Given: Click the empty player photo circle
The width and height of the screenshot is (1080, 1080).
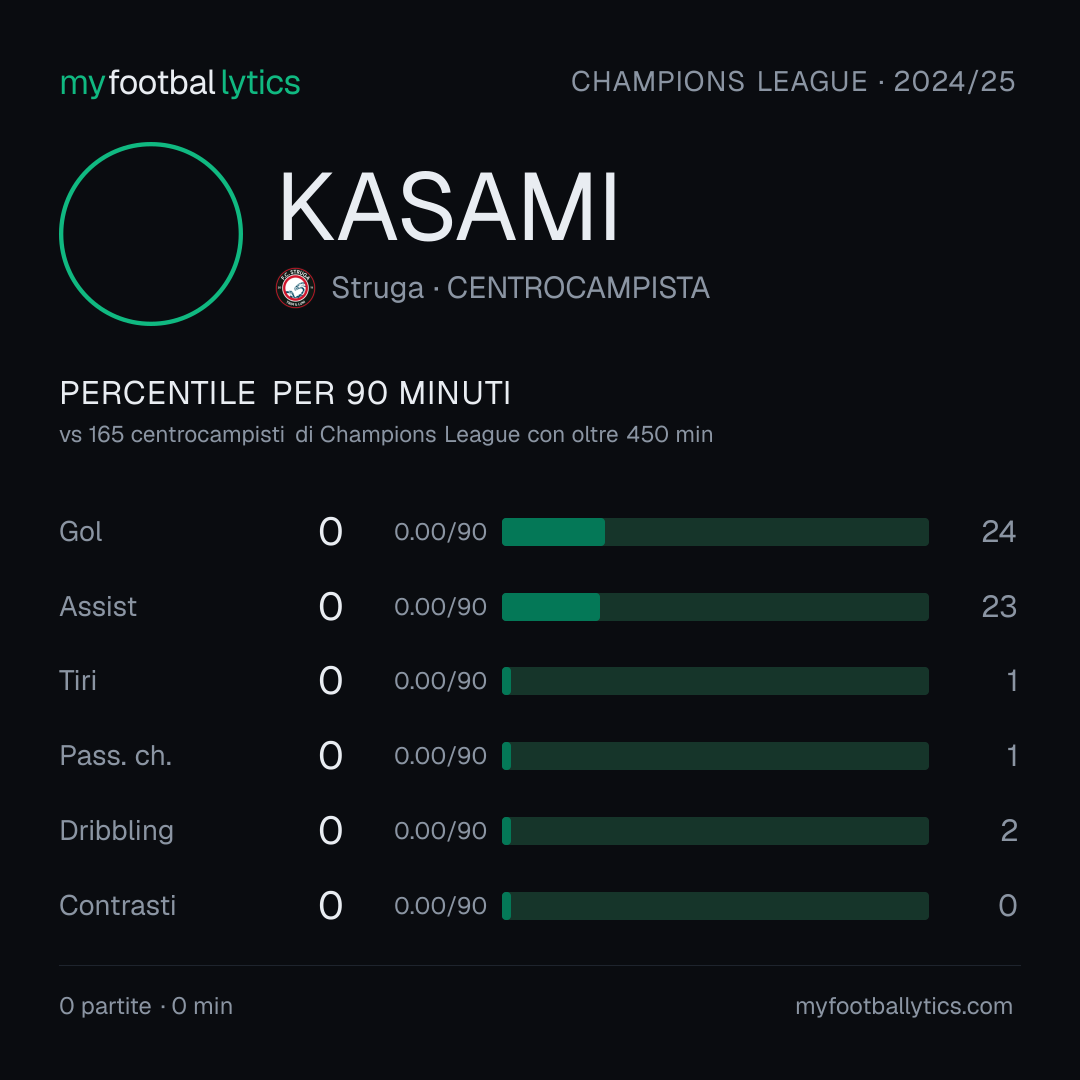Looking at the screenshot, I should click(x=151, y=233).
